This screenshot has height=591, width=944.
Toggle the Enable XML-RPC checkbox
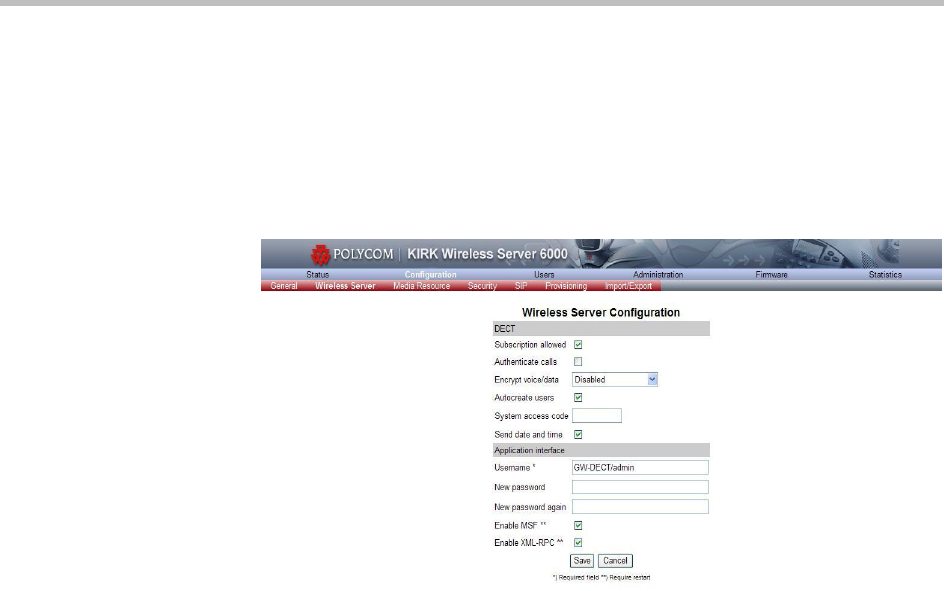click(578, 543)
